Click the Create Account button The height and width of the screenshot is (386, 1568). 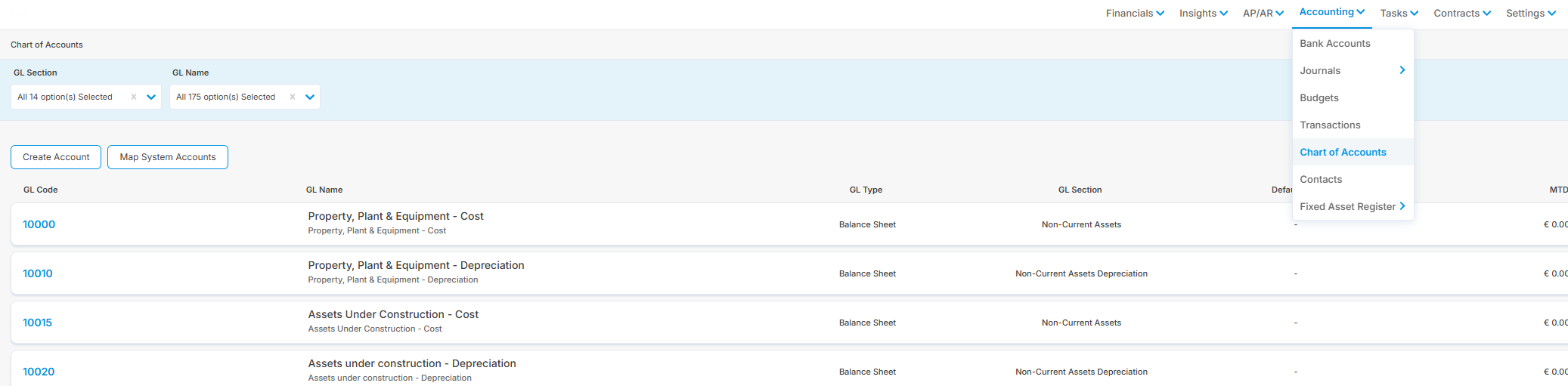[56, 157]
